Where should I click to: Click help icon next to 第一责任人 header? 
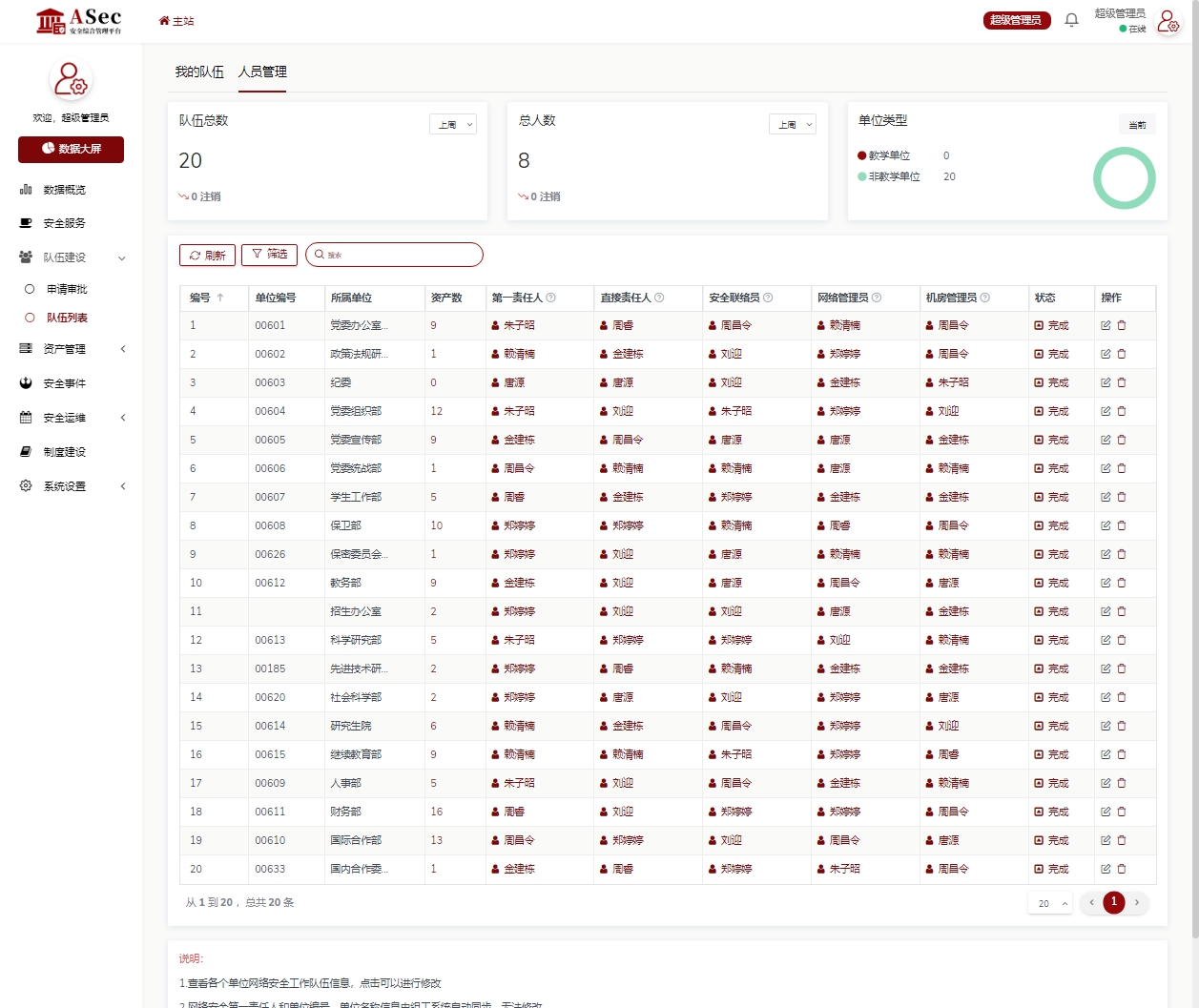550,298
